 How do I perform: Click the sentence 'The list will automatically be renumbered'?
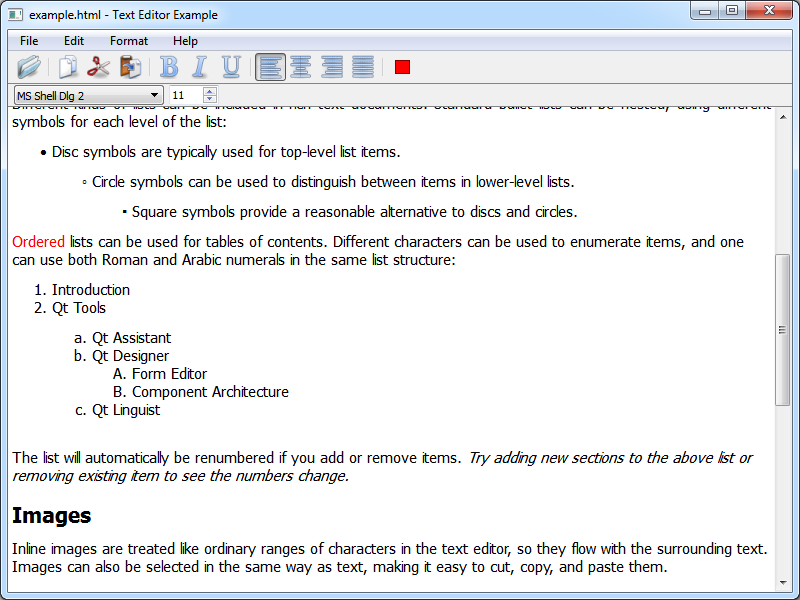click(237, 458)
